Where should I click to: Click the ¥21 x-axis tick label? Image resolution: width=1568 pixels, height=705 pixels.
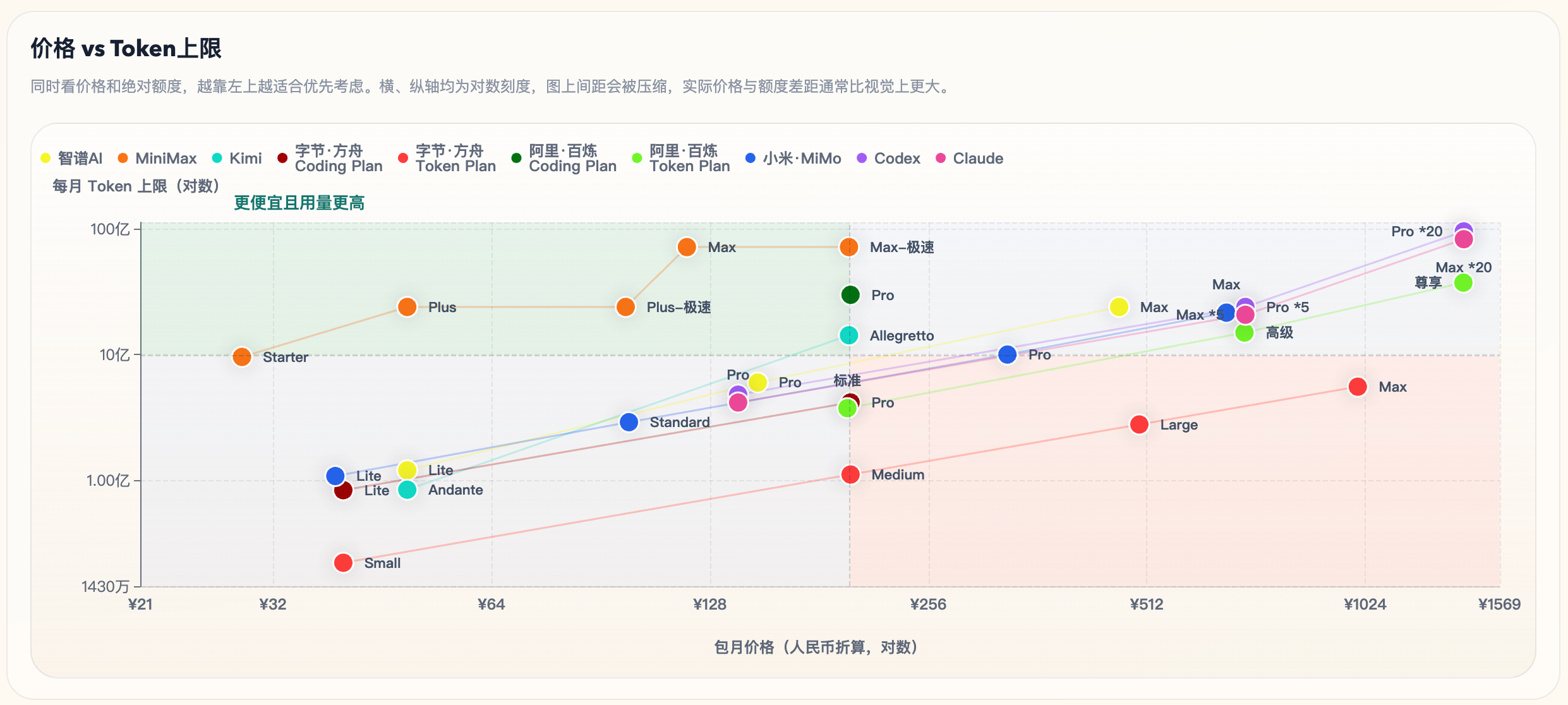140,605
